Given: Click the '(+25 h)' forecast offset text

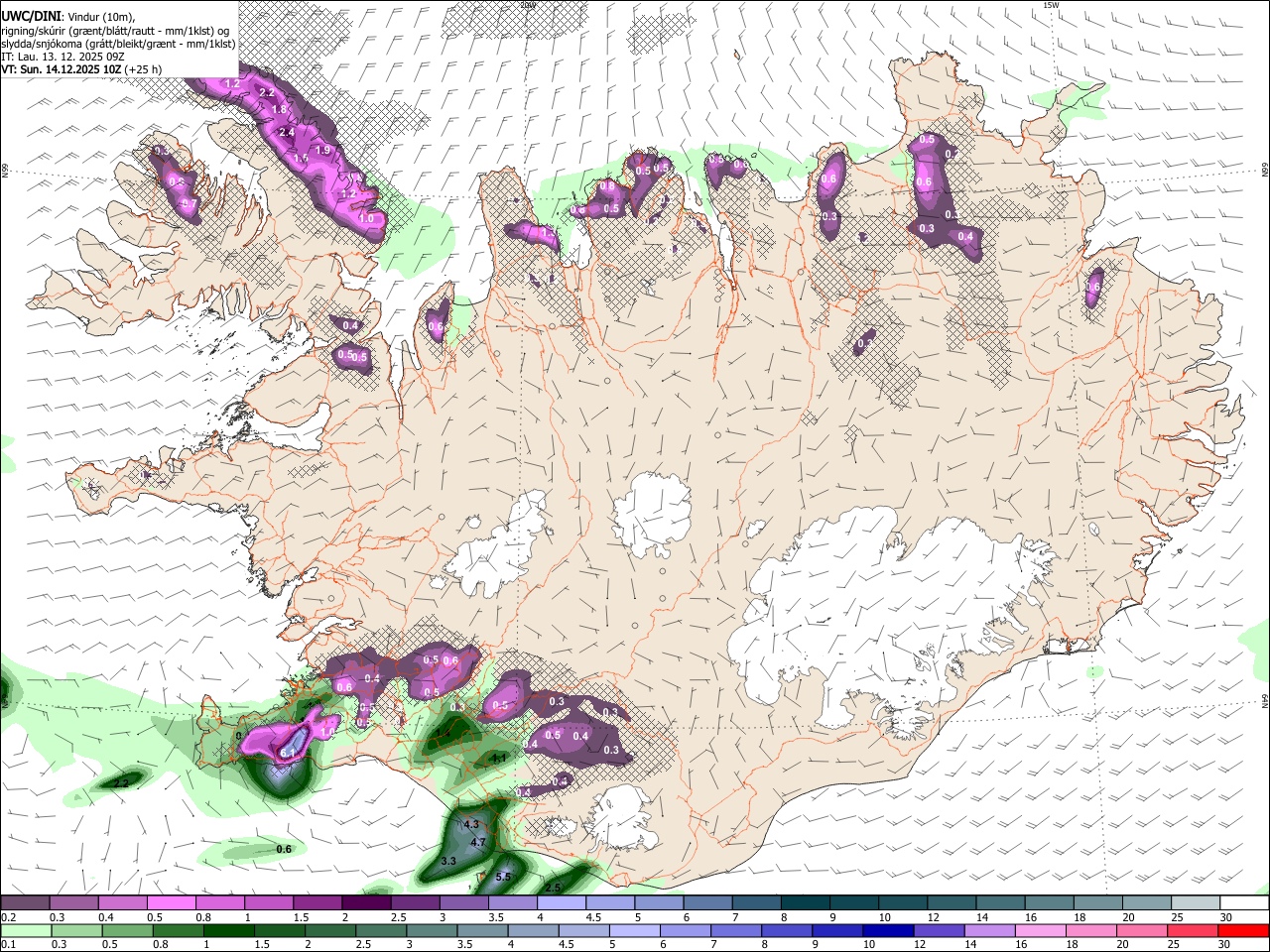Looking at the screenshot, I should (143, 69).
